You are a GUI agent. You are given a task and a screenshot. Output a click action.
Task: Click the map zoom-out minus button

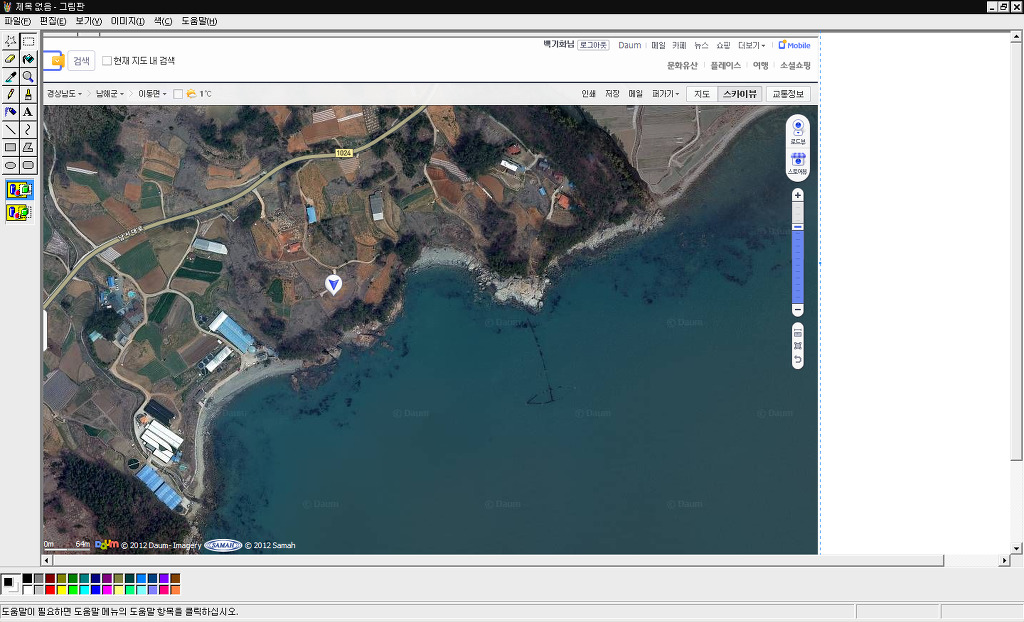coord(797,309)
